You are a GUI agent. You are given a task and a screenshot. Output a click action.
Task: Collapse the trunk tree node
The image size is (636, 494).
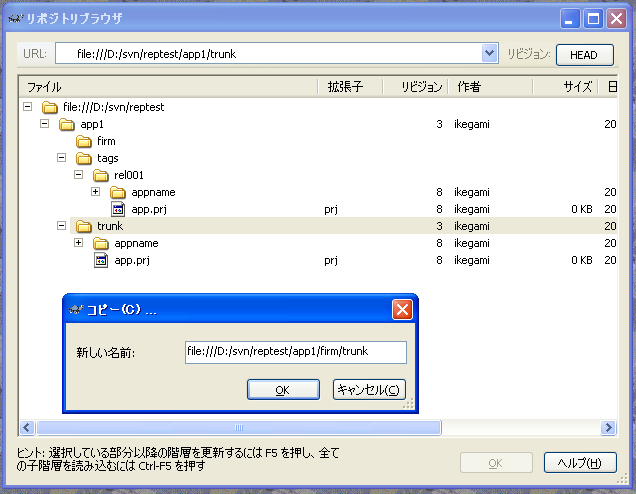(62, 226)
